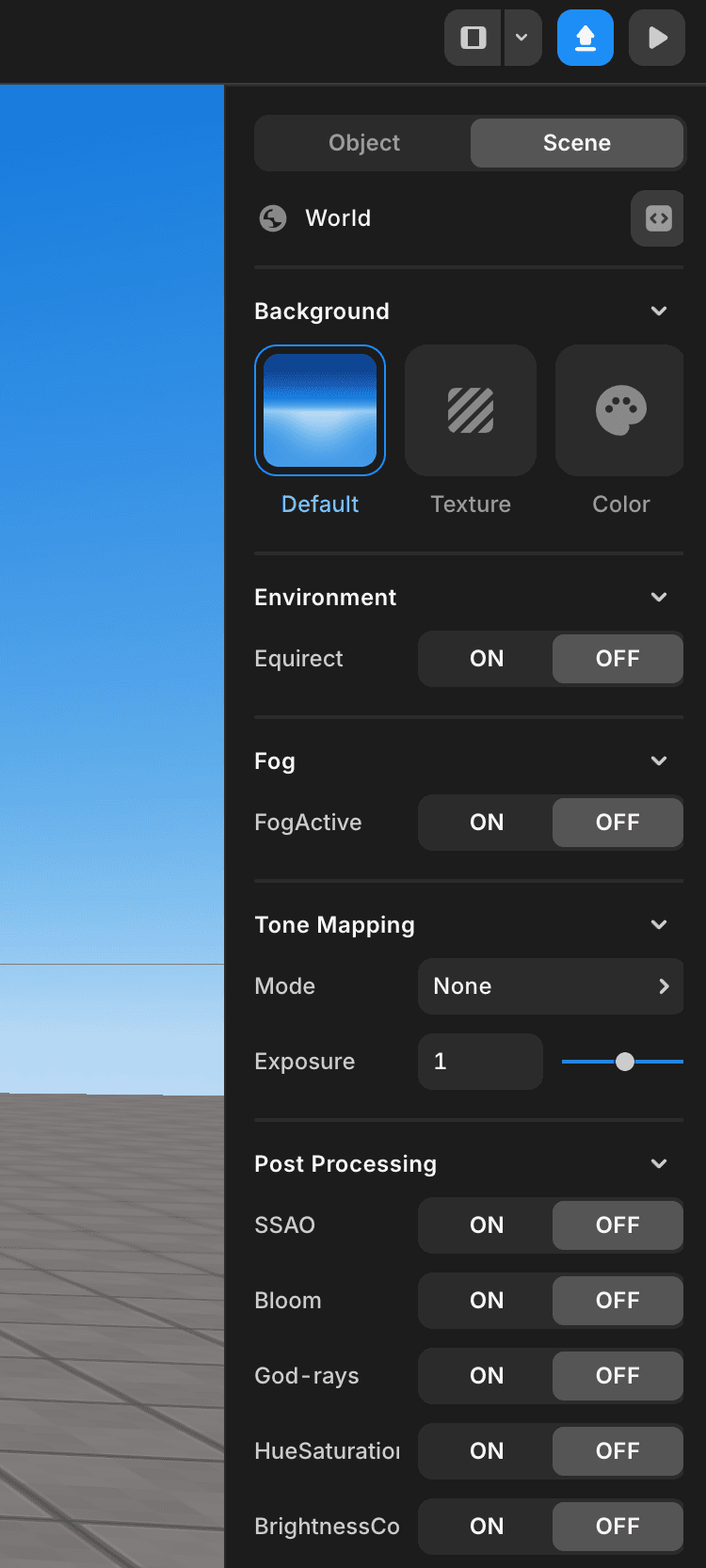The width and height of the screenshot is (706, 1568).
Task: Collapse the Background section chevron
Action: [x=659, y=312]
